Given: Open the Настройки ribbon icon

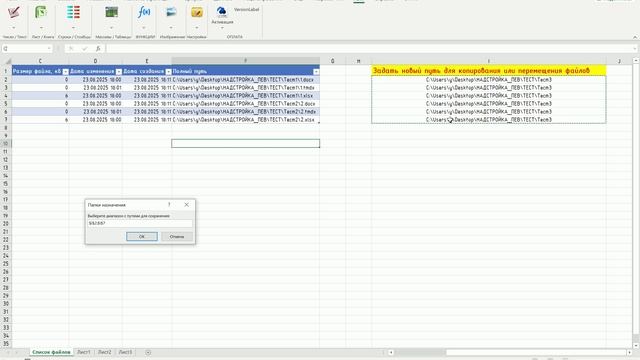Looking at the screenshot, I should pos(197,12).
